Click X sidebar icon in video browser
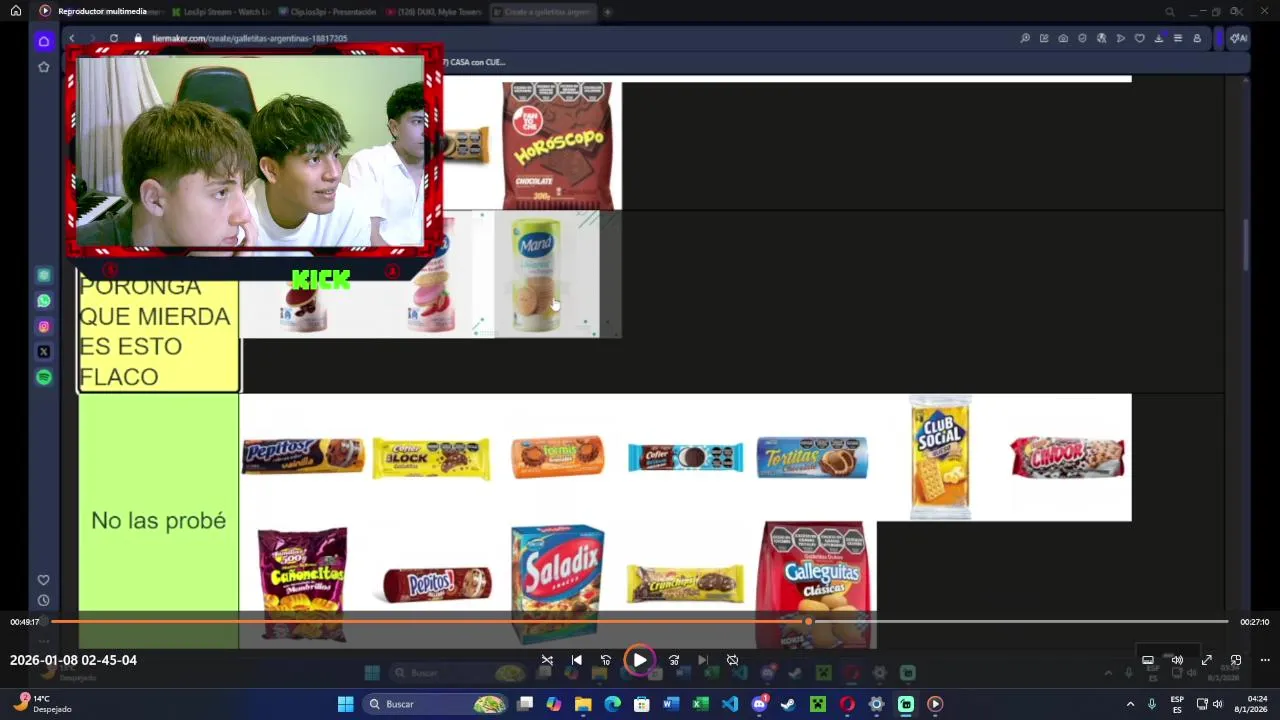This screenshot has width=1280, height=720. coord(44,352)
